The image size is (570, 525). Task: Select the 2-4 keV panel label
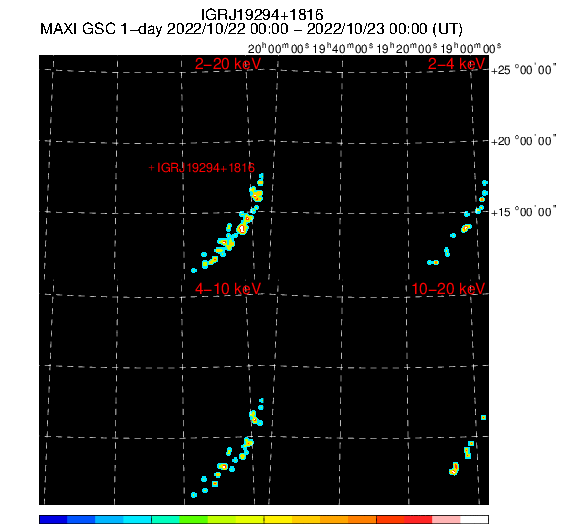pyautogui.click(x=457, y=64)
